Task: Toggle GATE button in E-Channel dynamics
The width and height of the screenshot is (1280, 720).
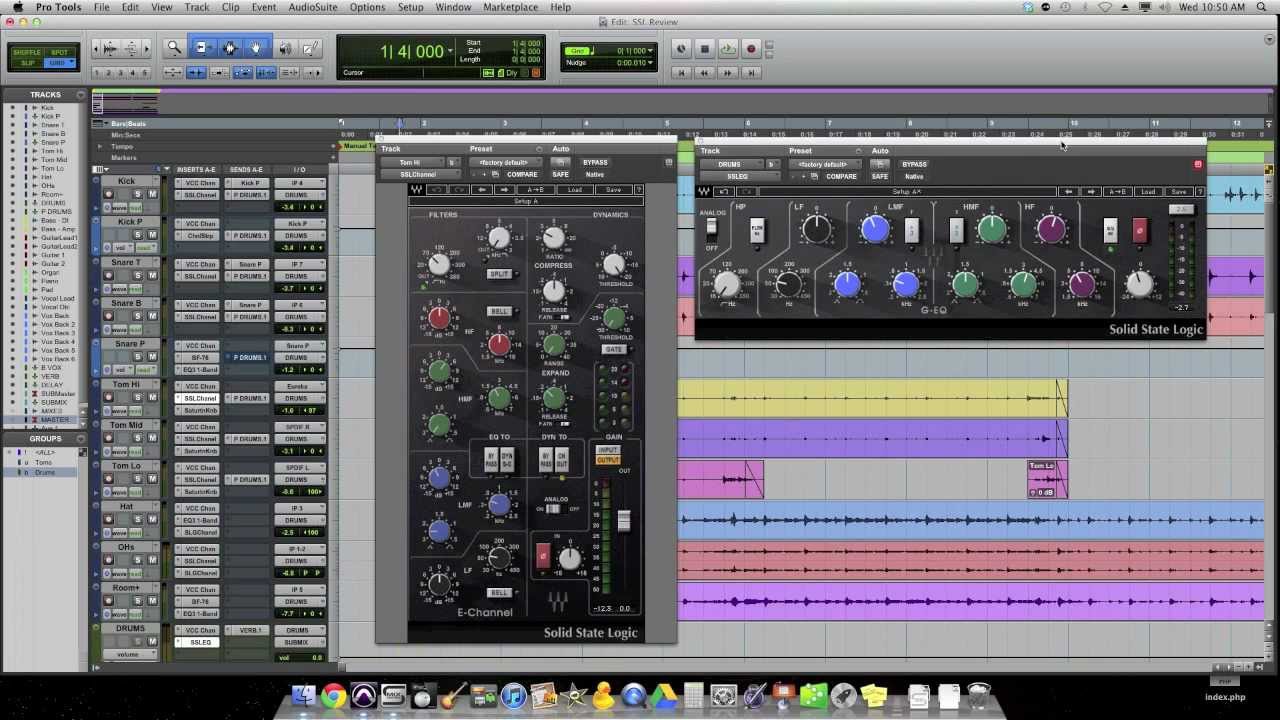Action: point(613,349)
